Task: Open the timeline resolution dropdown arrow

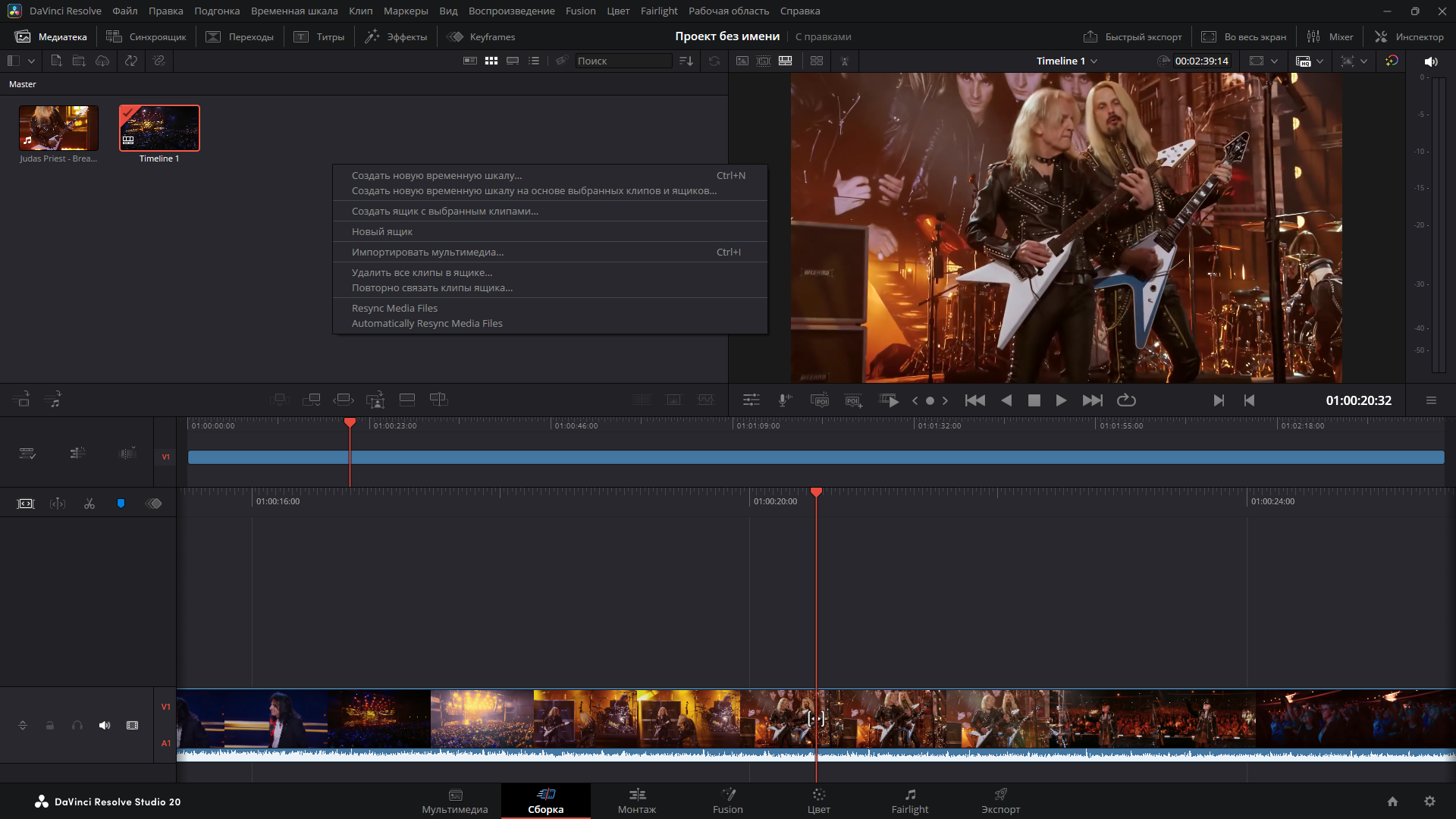Action: pos(1274,61)
